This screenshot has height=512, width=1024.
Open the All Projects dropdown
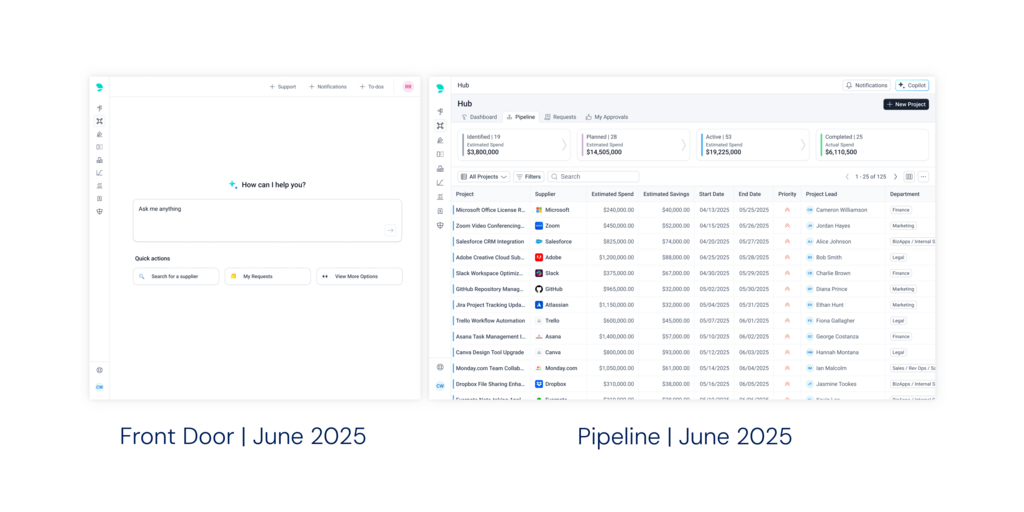click(483, 177)
